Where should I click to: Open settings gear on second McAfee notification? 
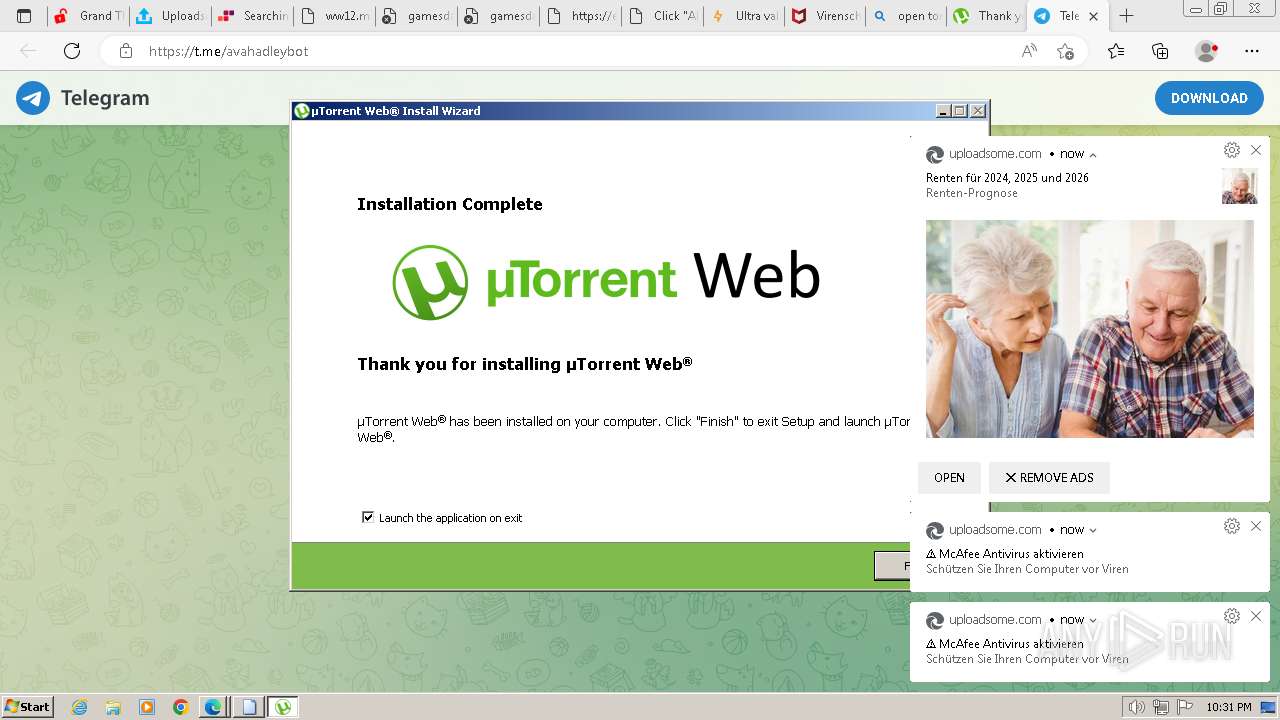tap(1232, 616)
